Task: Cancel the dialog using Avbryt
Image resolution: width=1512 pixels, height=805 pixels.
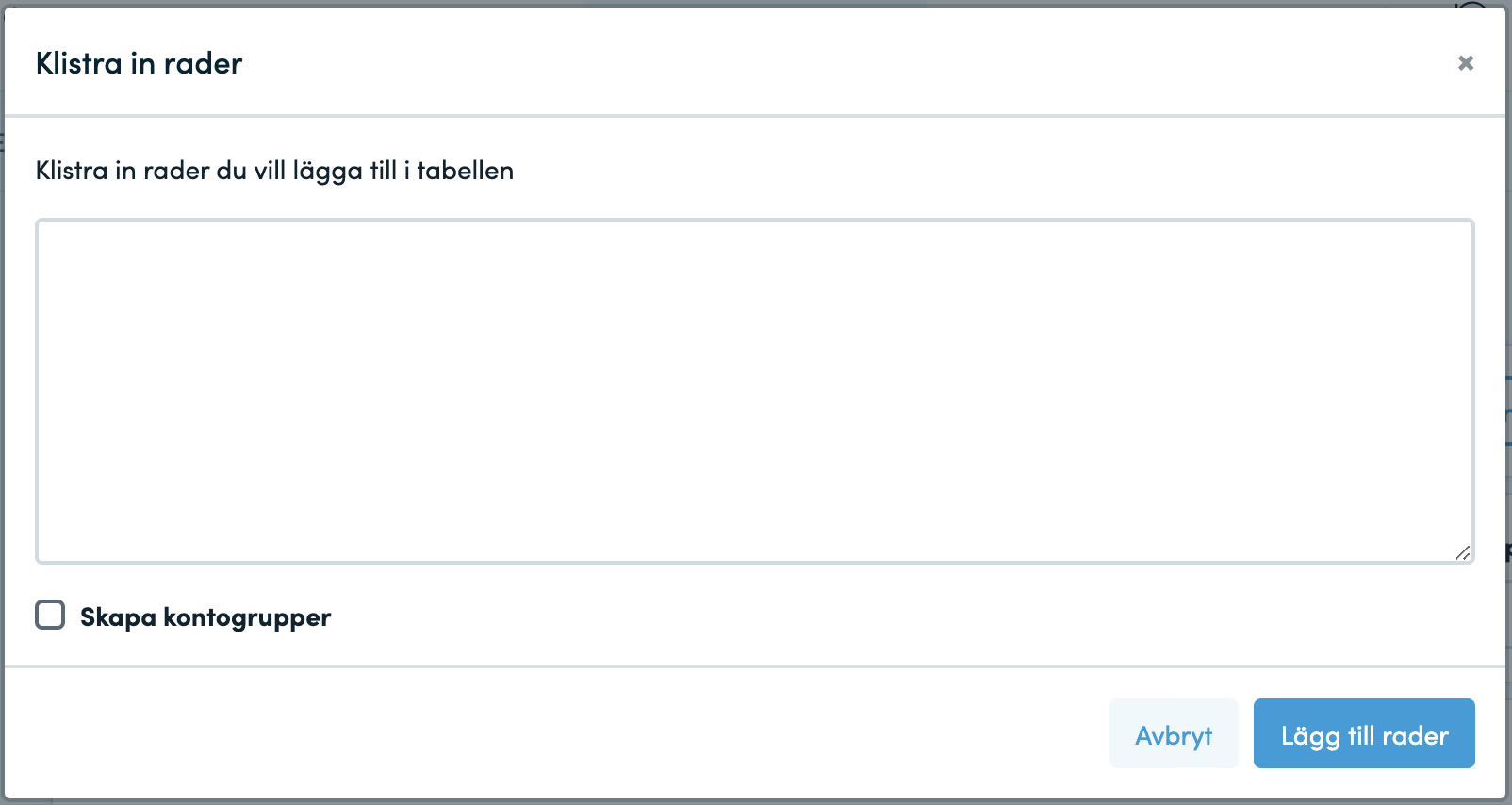Action: click(1174, 733)
